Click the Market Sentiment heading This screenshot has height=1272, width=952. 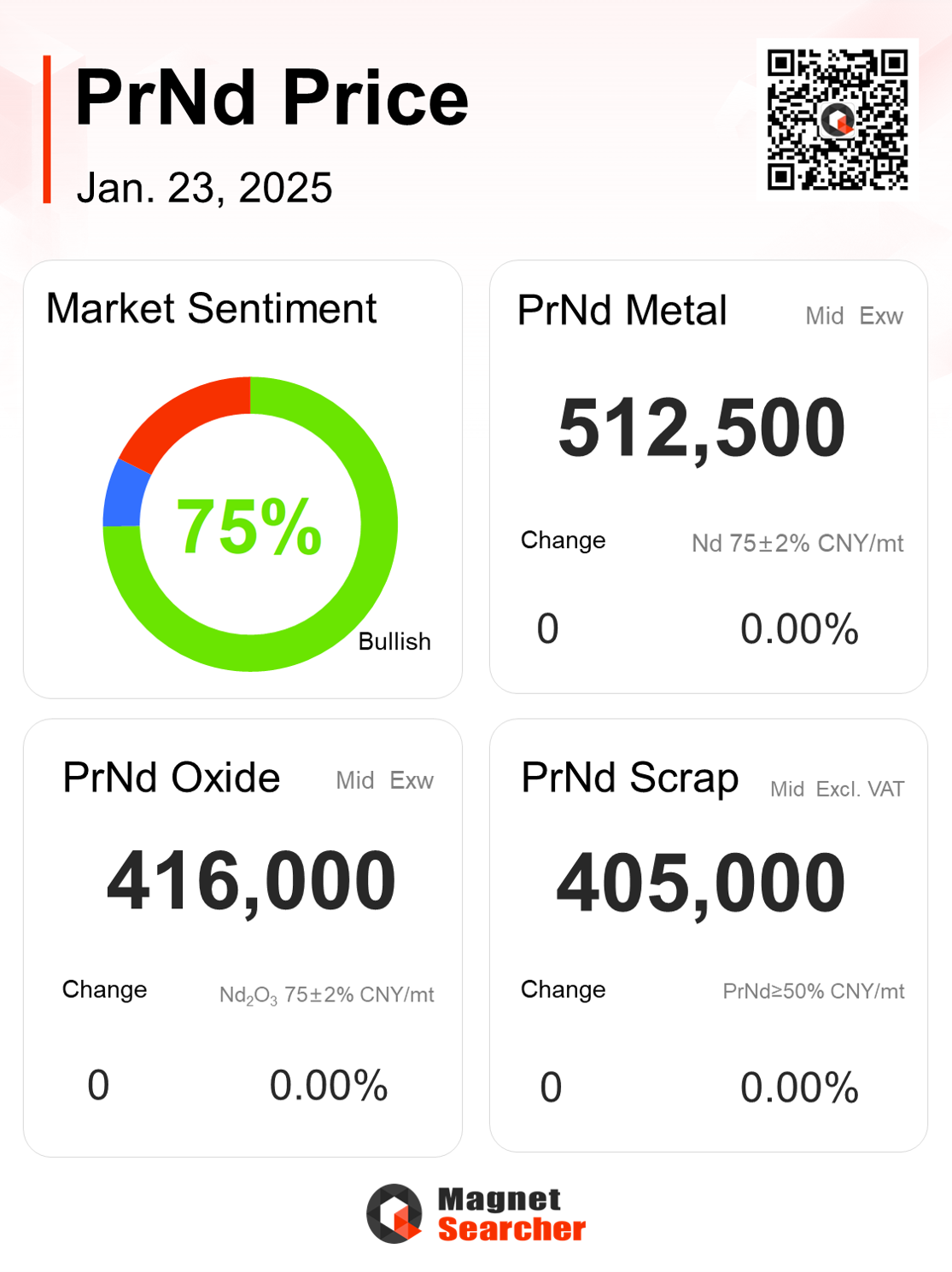[x=211, y=308]
